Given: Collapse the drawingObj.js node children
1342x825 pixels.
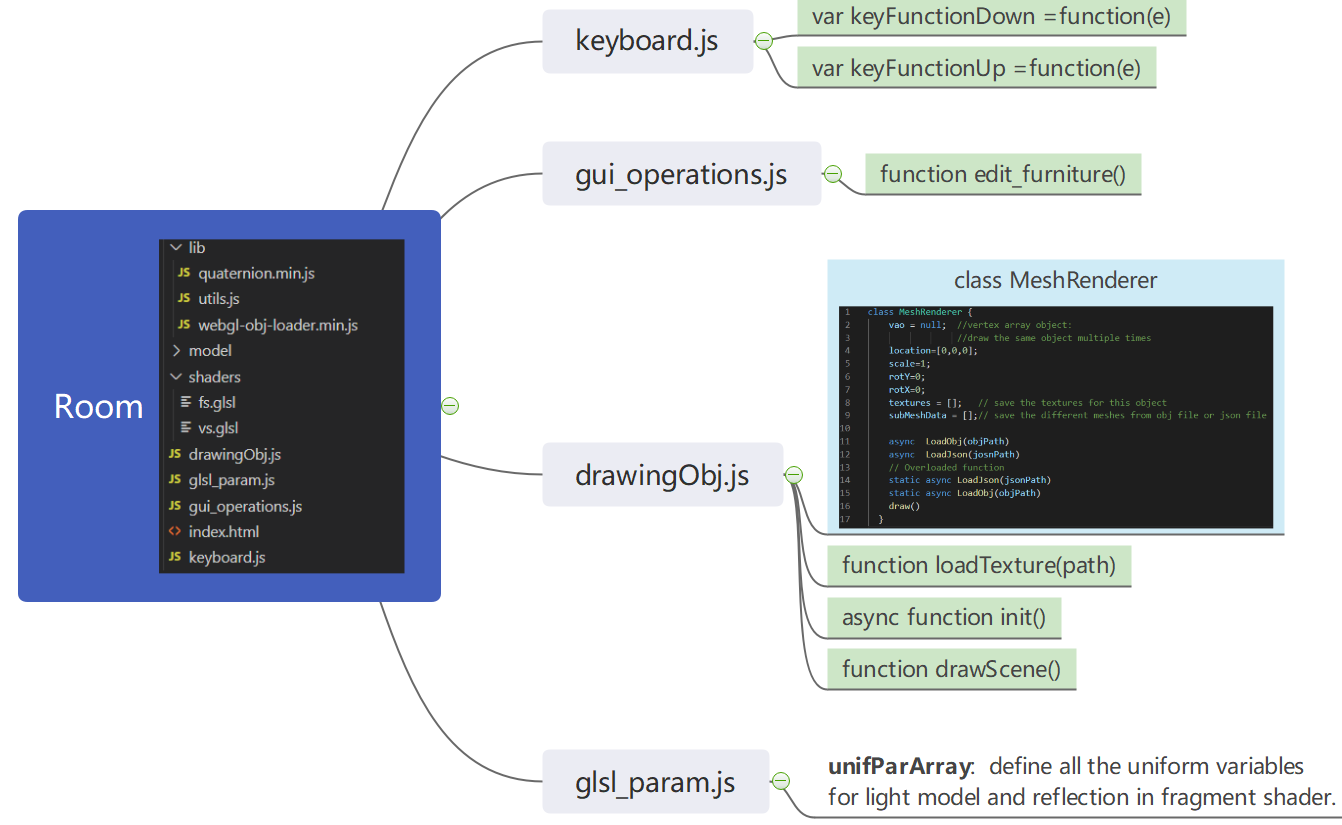Looking at the screenshot, I should [x=794, y=475].
